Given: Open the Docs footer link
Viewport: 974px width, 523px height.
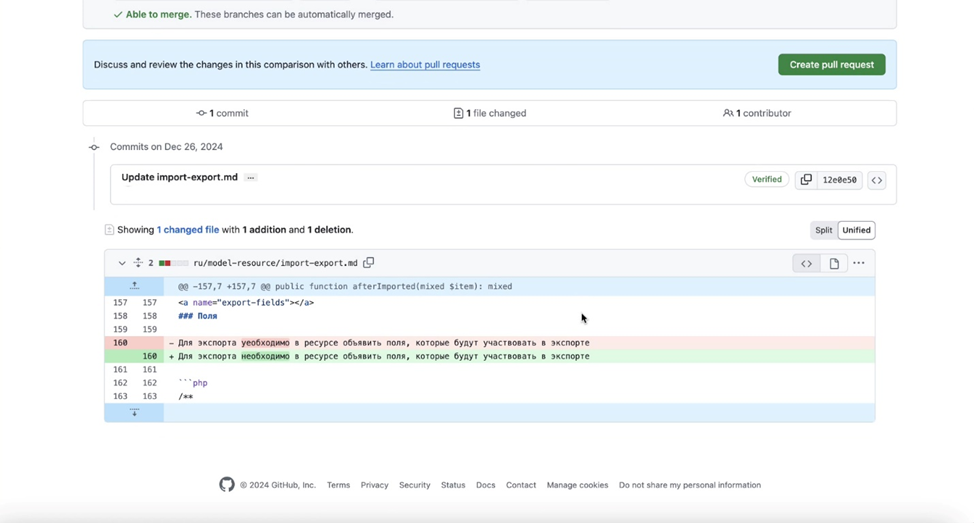Looking at the screenshot, I should pos(486,485).
